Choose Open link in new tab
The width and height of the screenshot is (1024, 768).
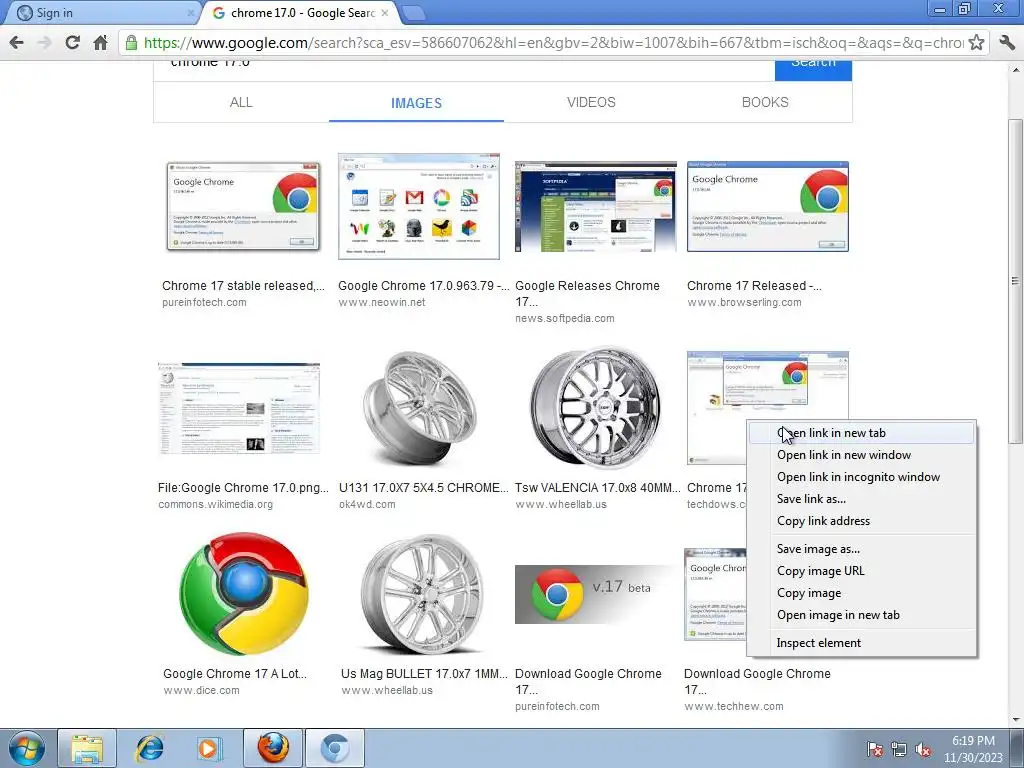pos(861,433)
